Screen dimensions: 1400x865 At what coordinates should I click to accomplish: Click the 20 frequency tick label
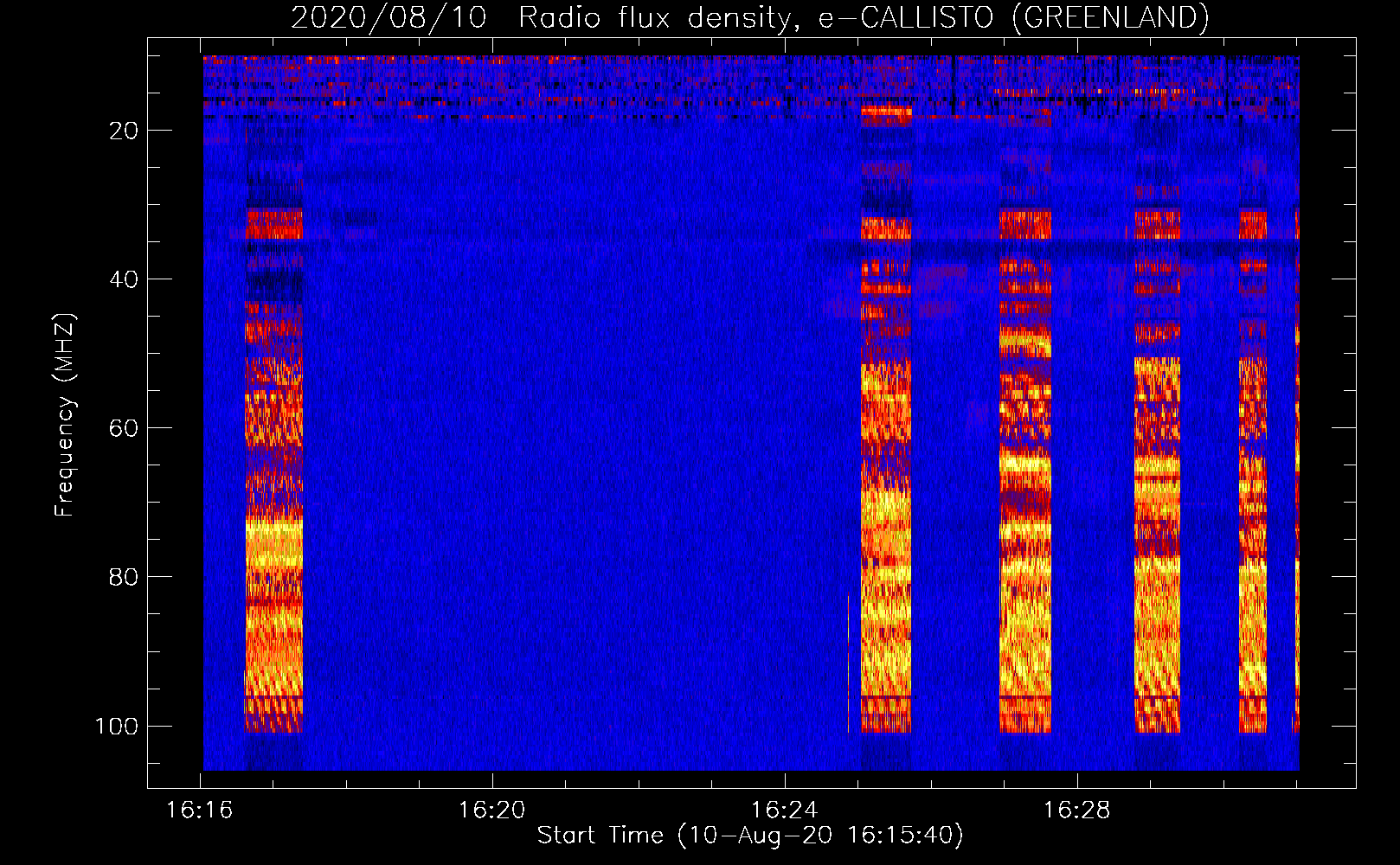124,131
